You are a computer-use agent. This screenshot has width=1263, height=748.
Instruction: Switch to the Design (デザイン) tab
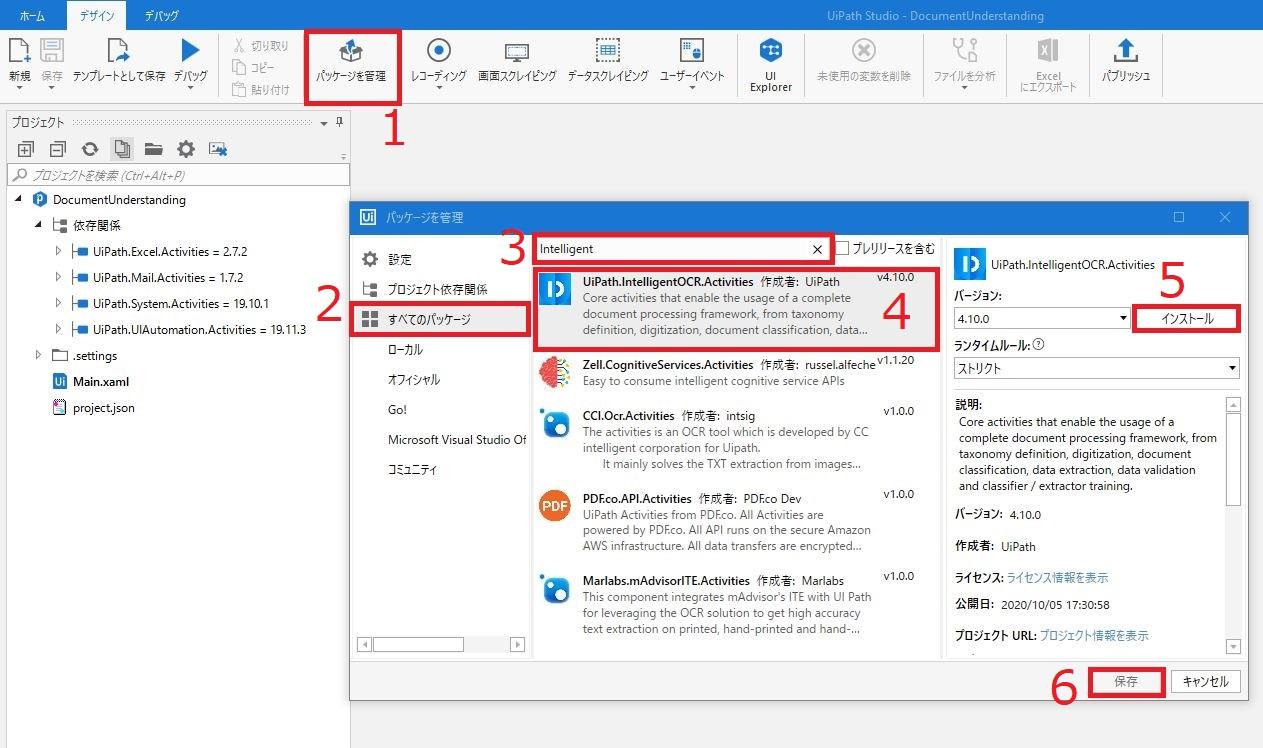click(x=97, y=15)
